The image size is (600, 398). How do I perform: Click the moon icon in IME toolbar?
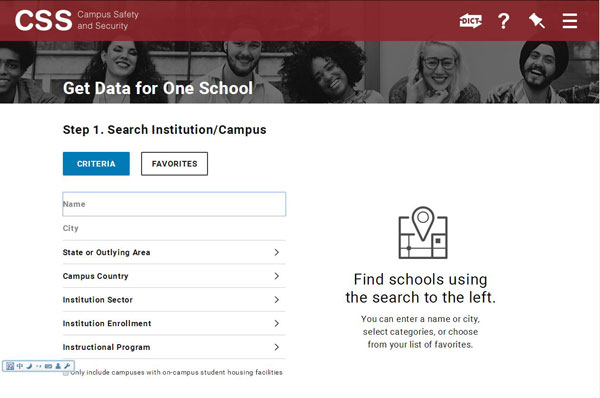pos(29,366)
